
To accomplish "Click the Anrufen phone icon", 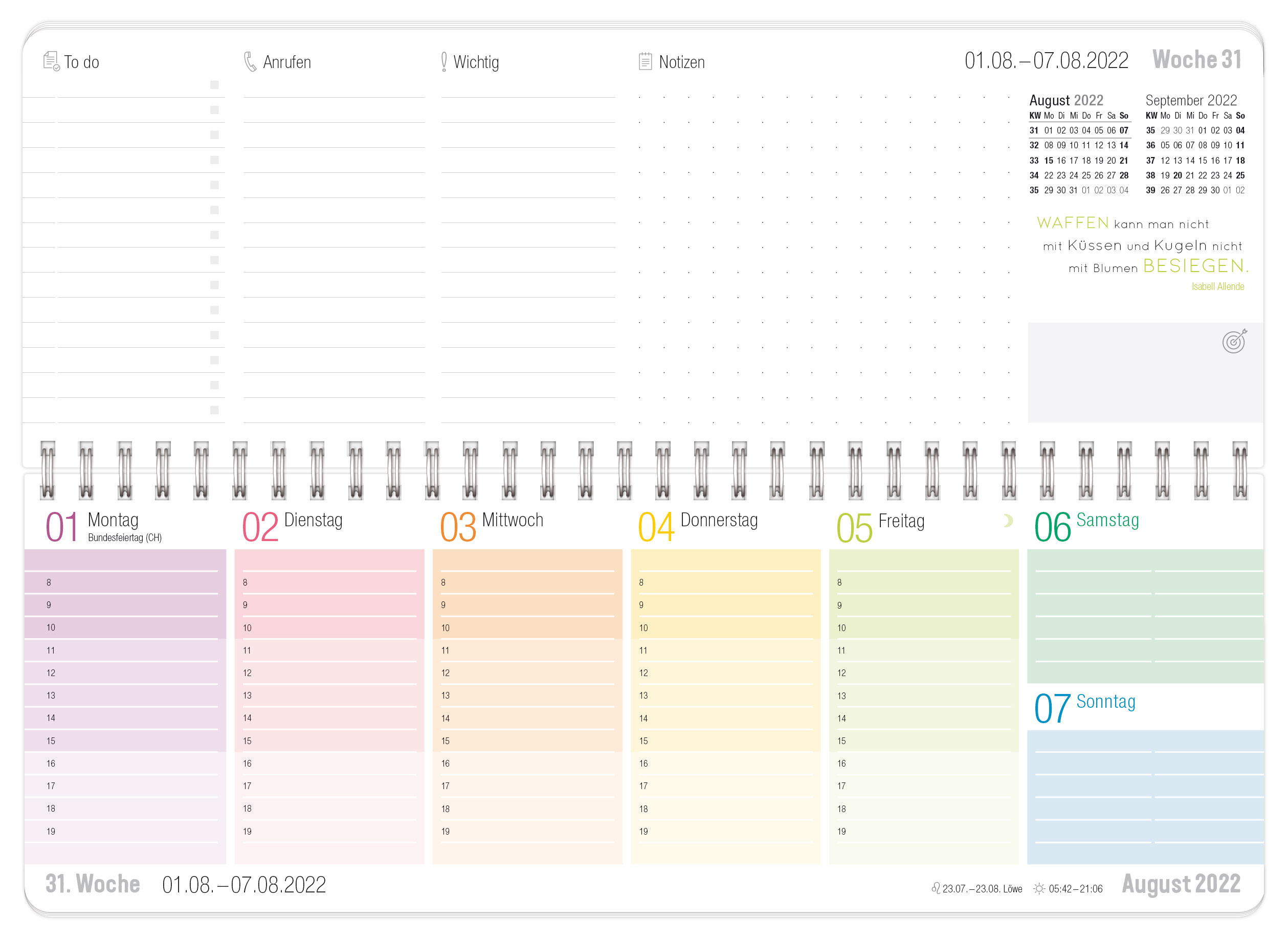I will 250,61.
